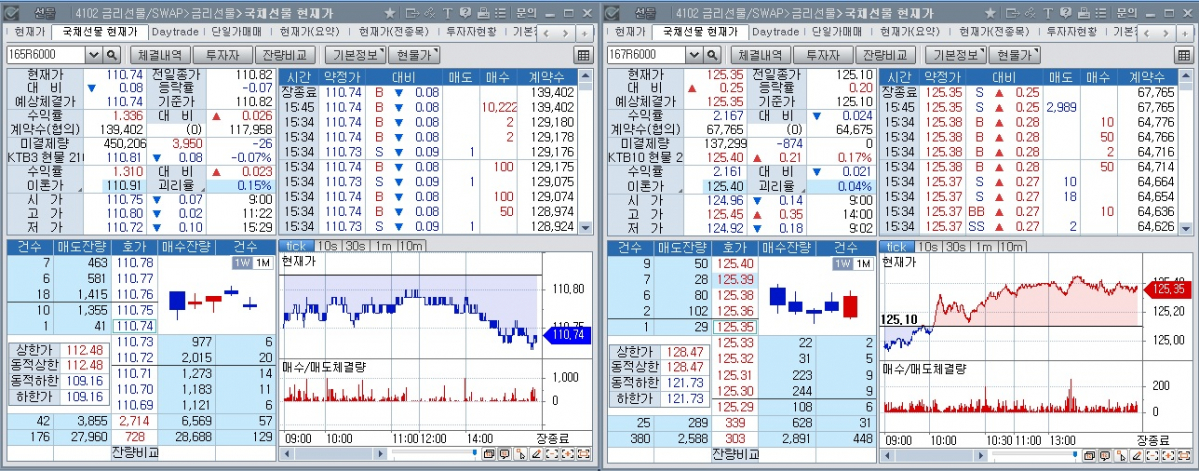Click fit-all bracket icon under right chart
1199x471 pixels.
pyautogui.click(x=1184, y=454)
